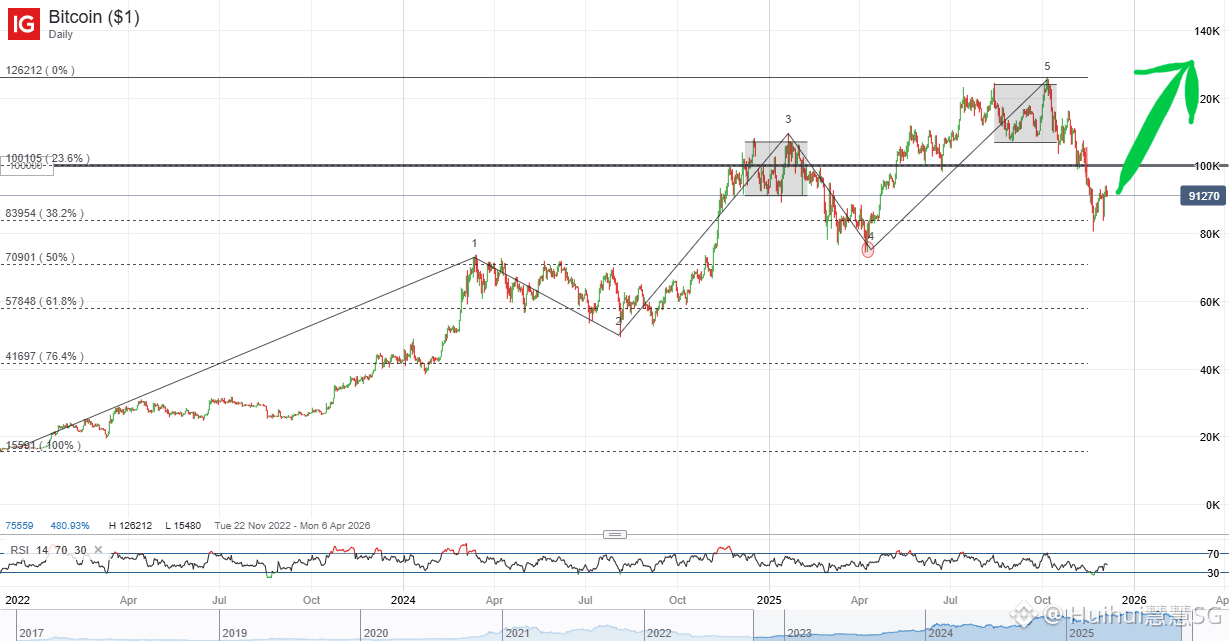
Task: Select the red circle marker at wave 4
Action: tap(867, 250)
